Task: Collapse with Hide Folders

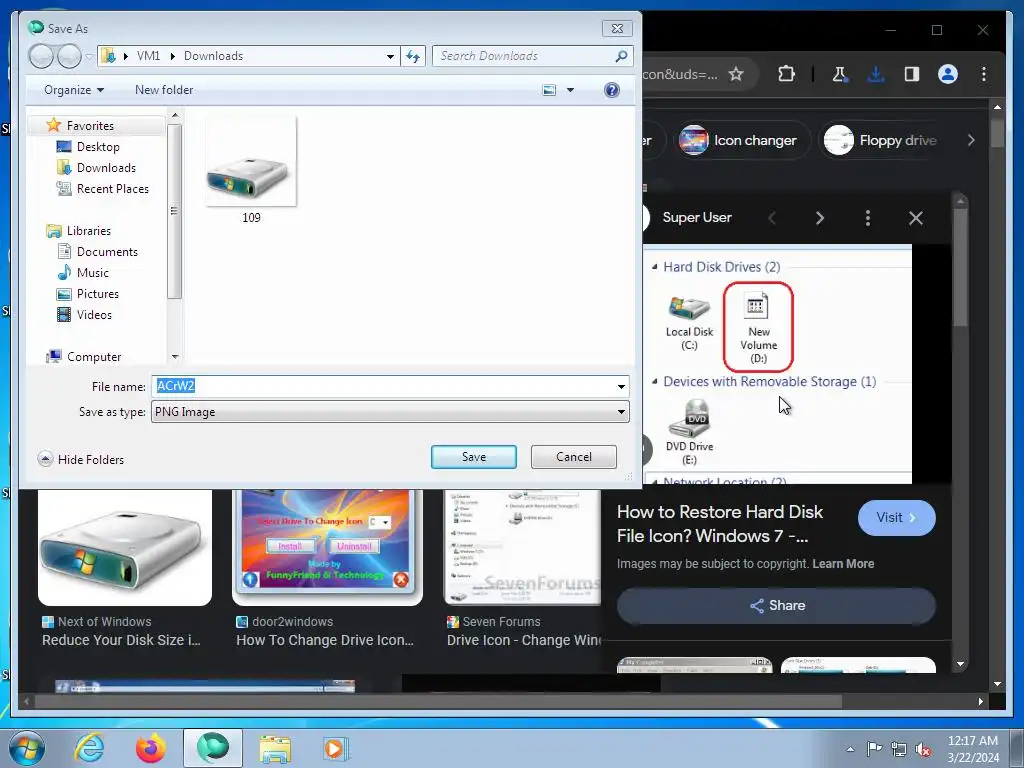Action: [x=81, y=460]
